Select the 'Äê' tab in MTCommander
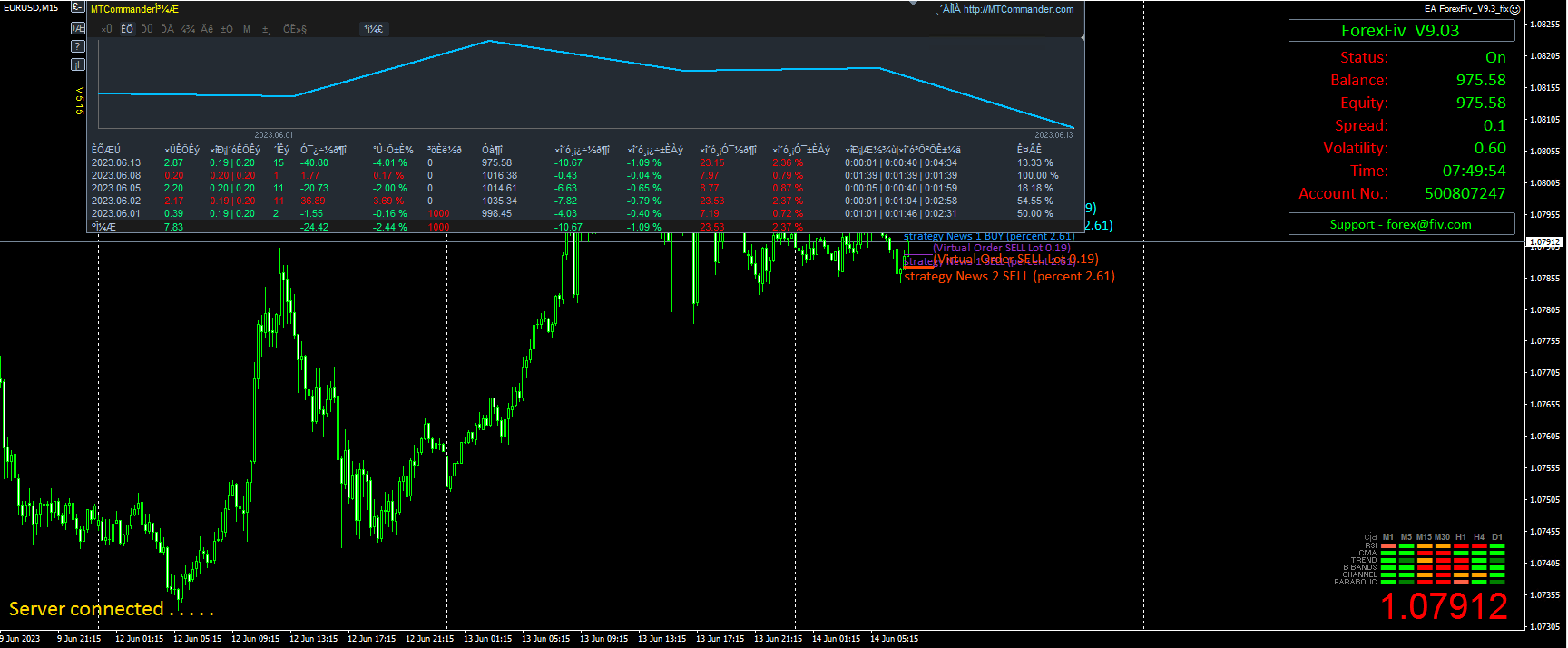The image size is (1568, 648). click(x=207, y=29)
